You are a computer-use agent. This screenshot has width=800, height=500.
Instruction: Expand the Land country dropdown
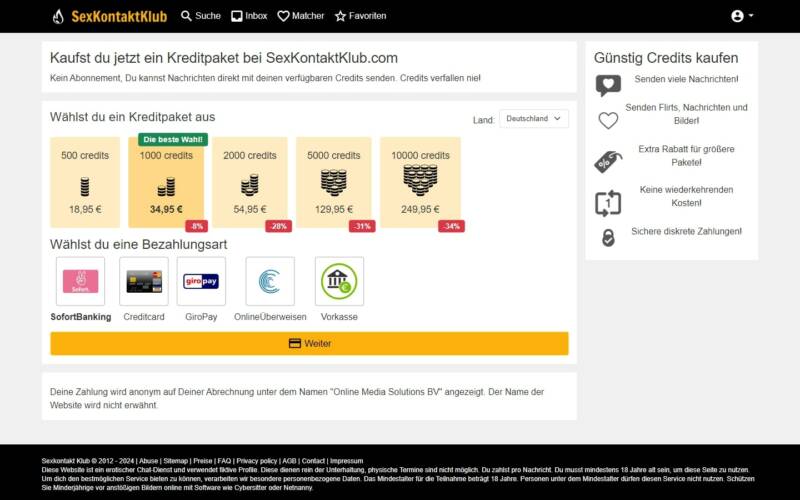534,118
